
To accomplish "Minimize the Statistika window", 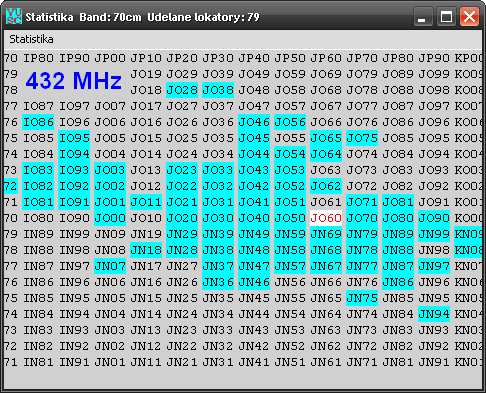I will [422, 16].
